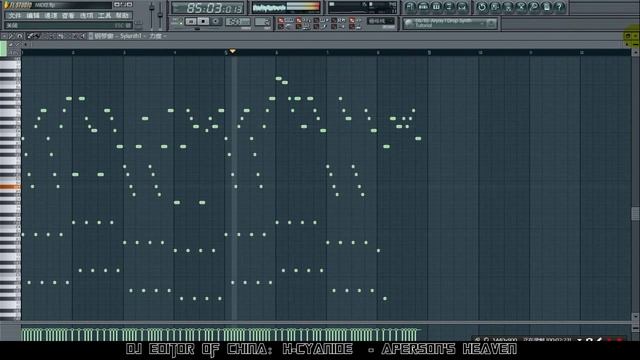Select the highest note in piano roll
This screenshot has width=640, height=360.
[x=278, y=78]
